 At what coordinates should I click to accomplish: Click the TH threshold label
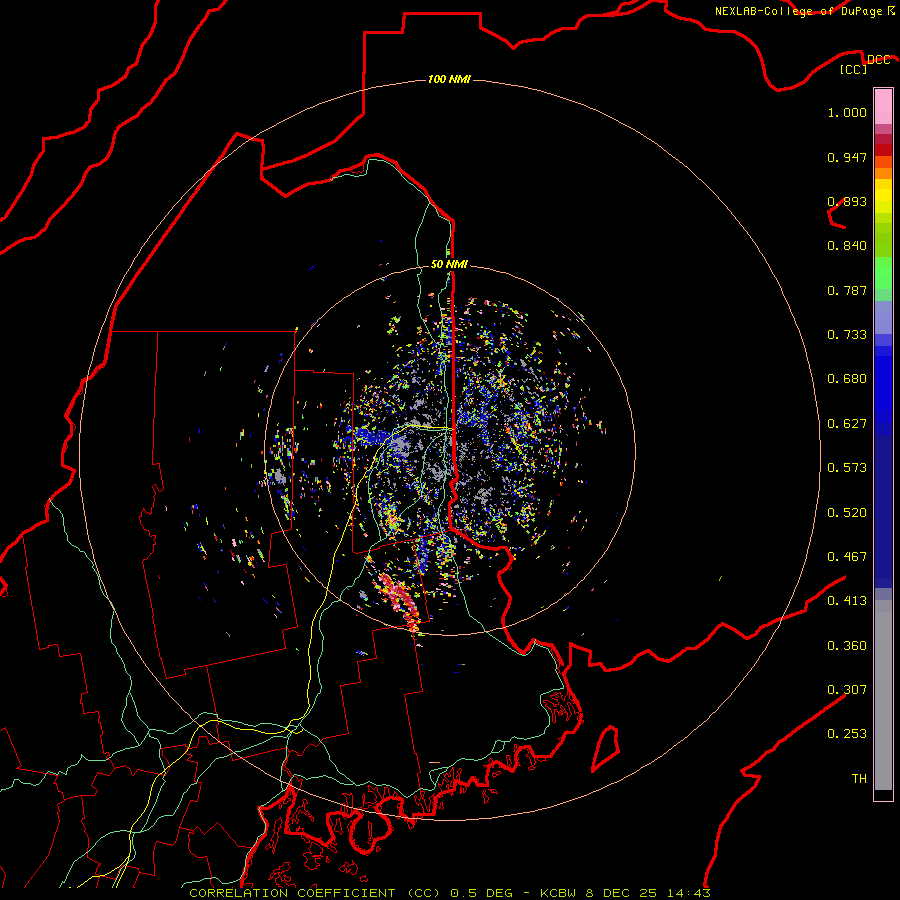click(859, 779)
